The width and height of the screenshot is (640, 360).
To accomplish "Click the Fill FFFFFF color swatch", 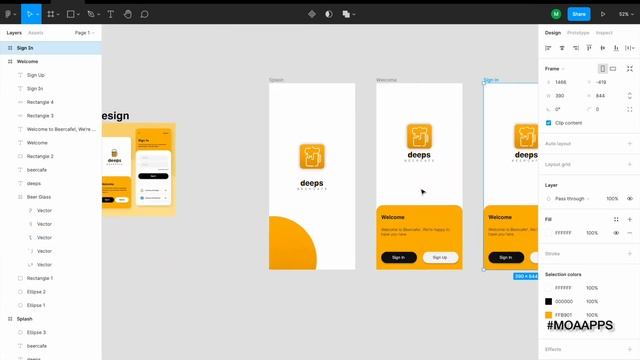I will (549, 233).
